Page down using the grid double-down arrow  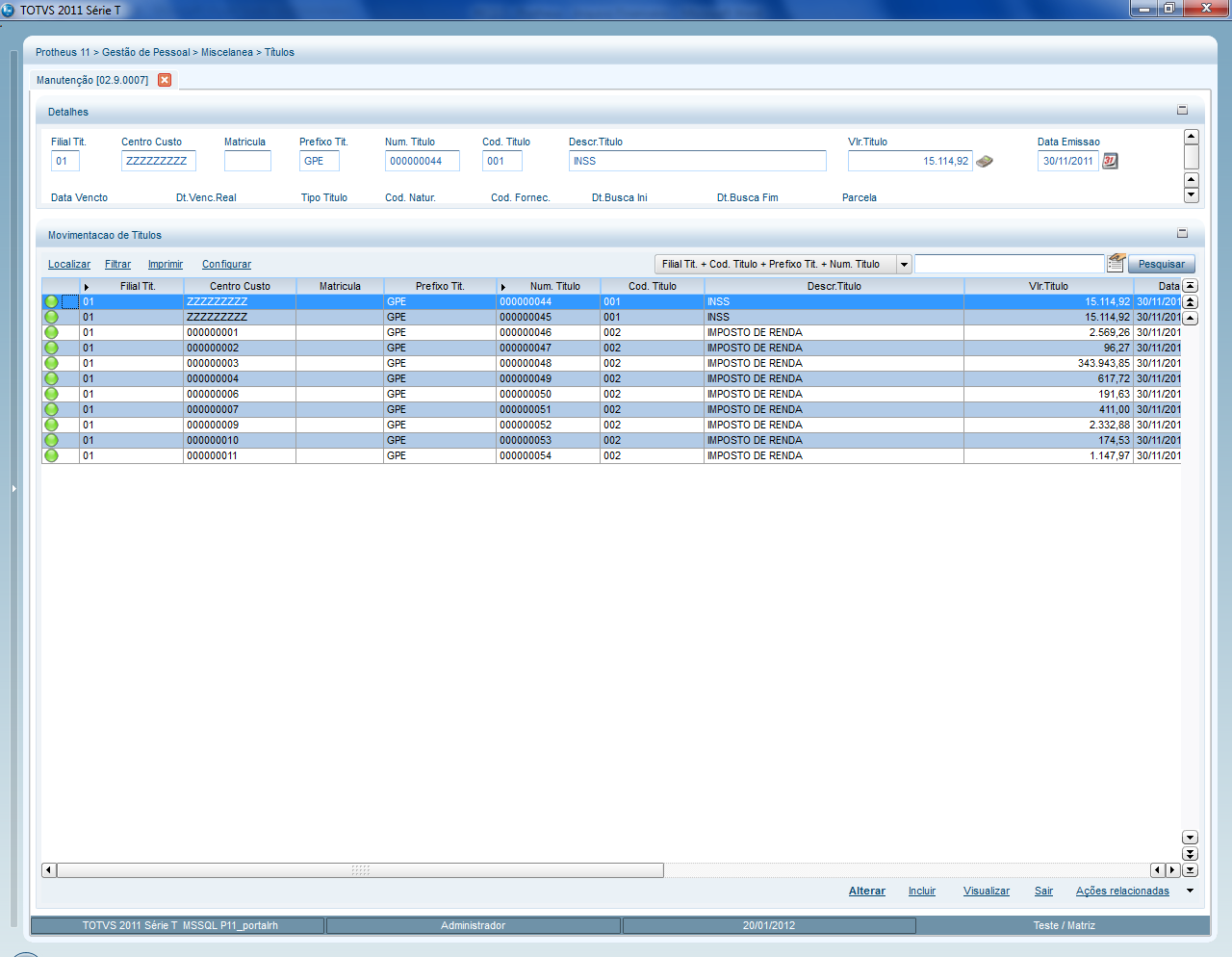[x=1190, y=854]
